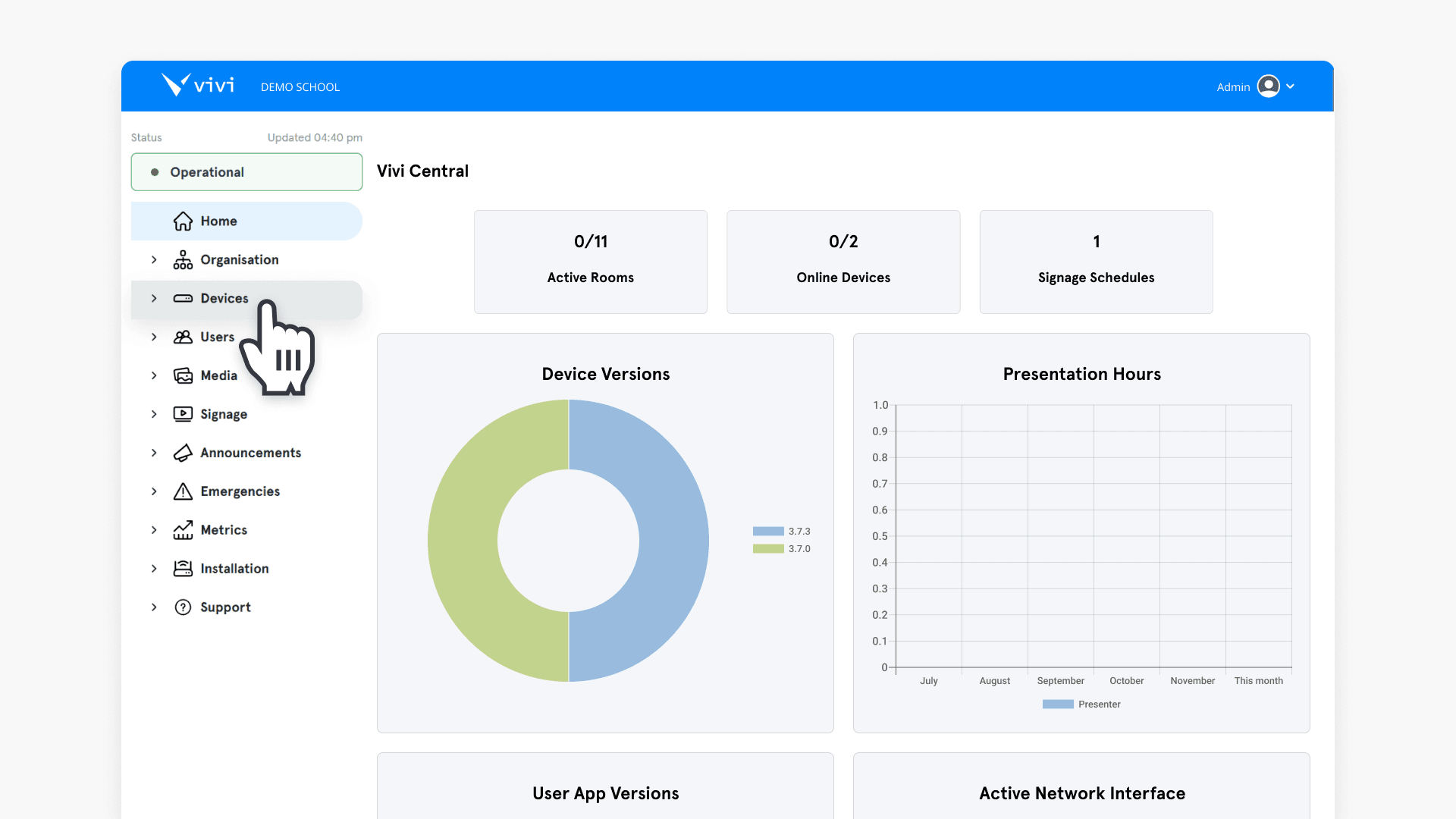
Task: Toggle the Presenter legend below the chart
Action: pos(1081,704)
